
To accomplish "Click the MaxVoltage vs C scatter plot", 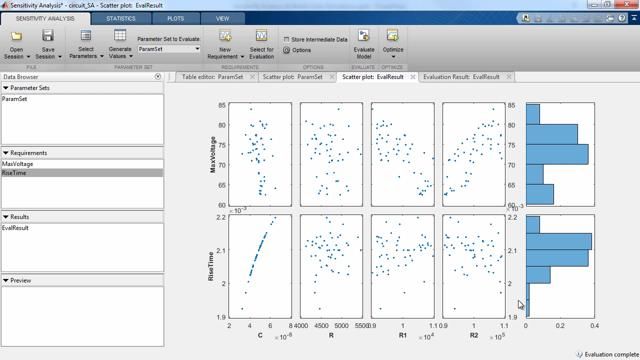I will 260,154.
